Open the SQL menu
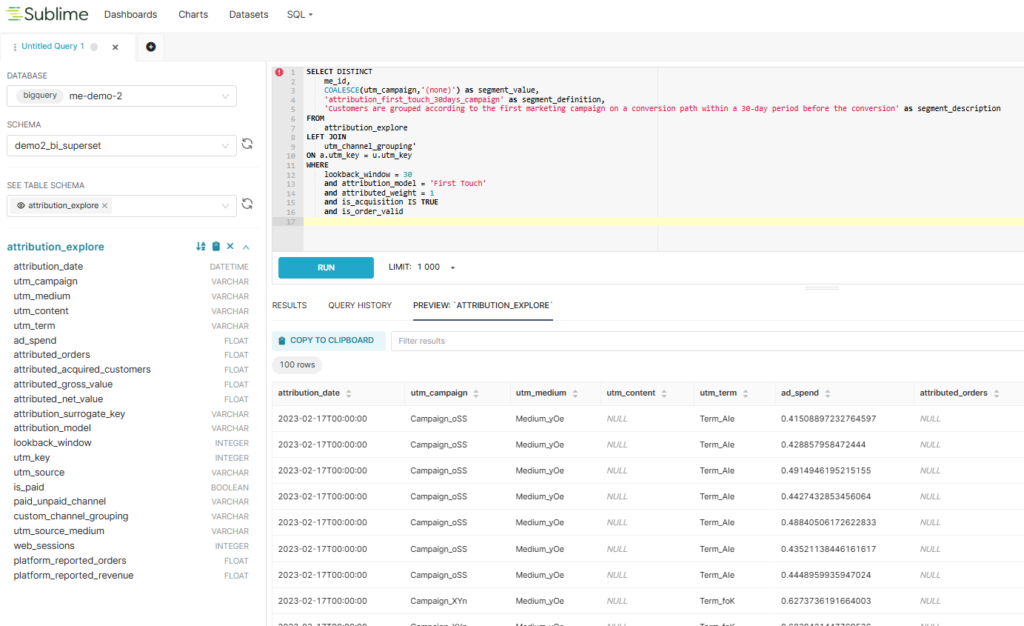Image resolution: width=1024 pixels, height=626 pixels. point(299,15)
